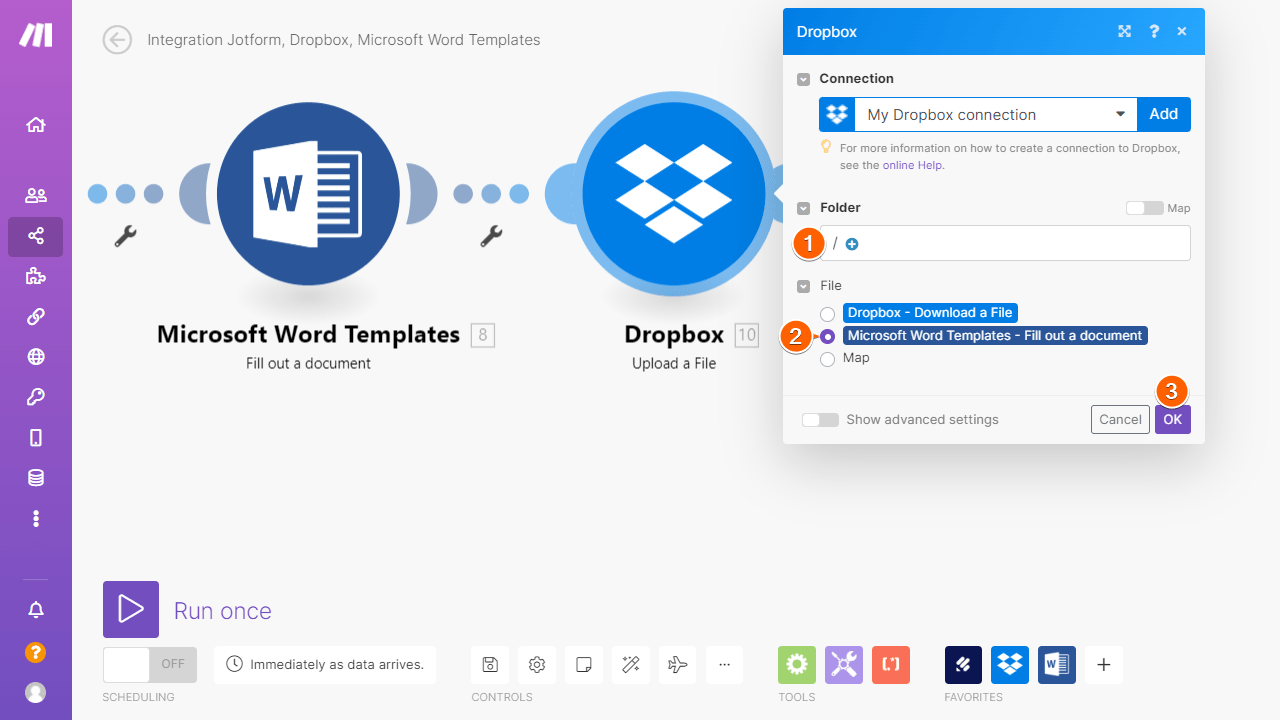Save the scenario with the floppy icon
This screenshot has width=1280, height=720.
(490, 664)
